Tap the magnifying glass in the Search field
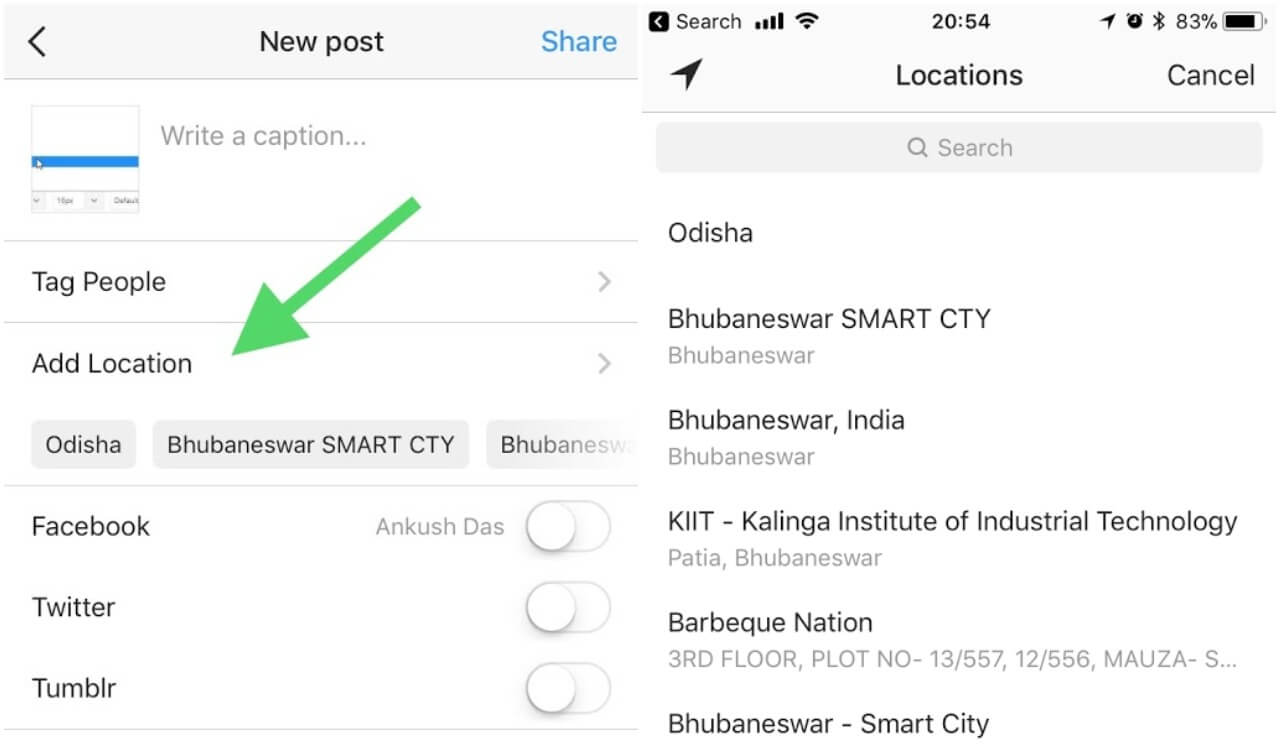The height and width of the screenshot is (750, 1280). click(x=917, y=147)
